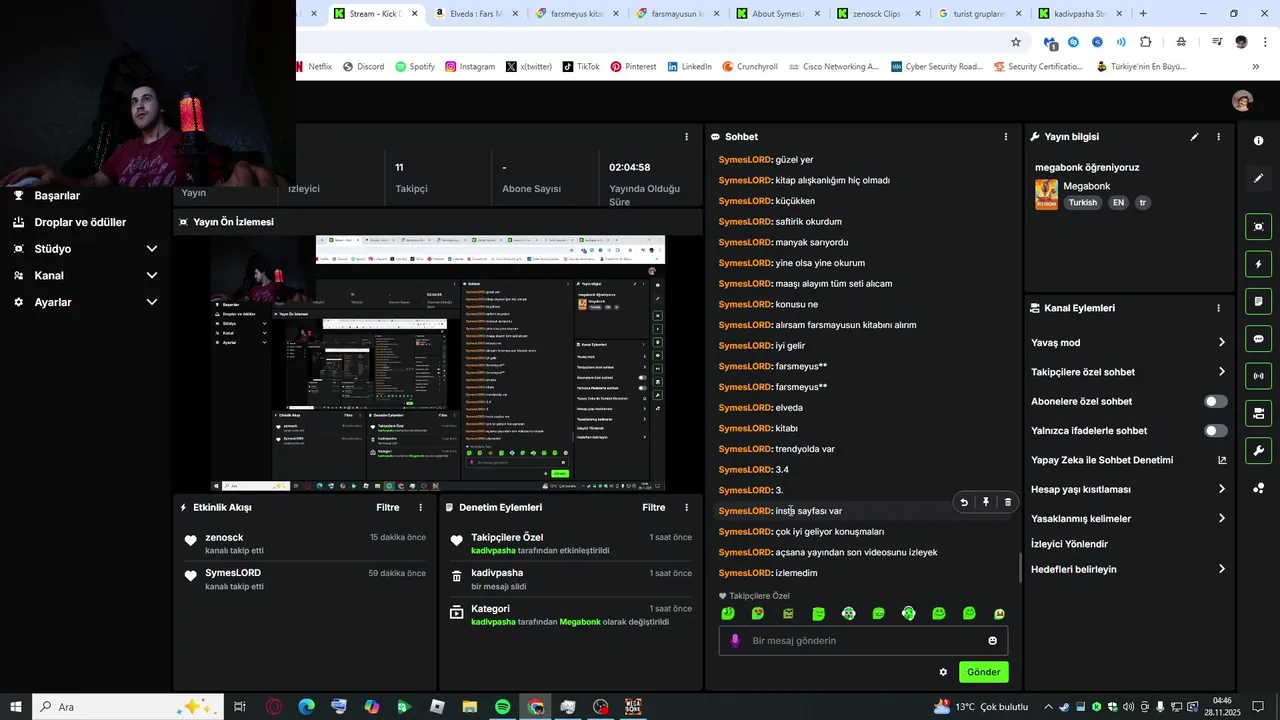Switch to the 'About SymesL' tab
The image size is (1280, 720).
[778, 14]
